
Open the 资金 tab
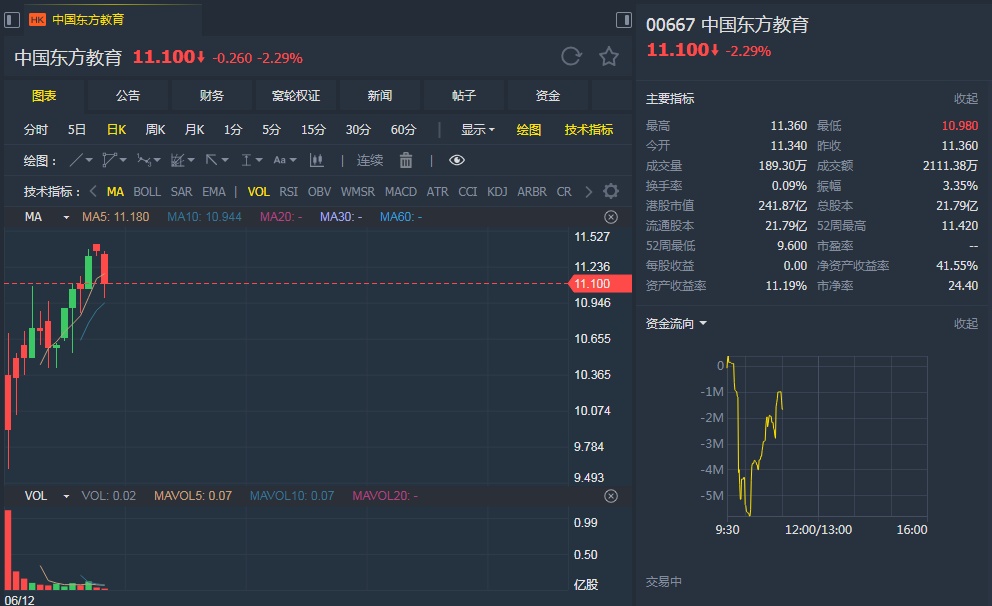pyautogui.click(x=548, y=96)
